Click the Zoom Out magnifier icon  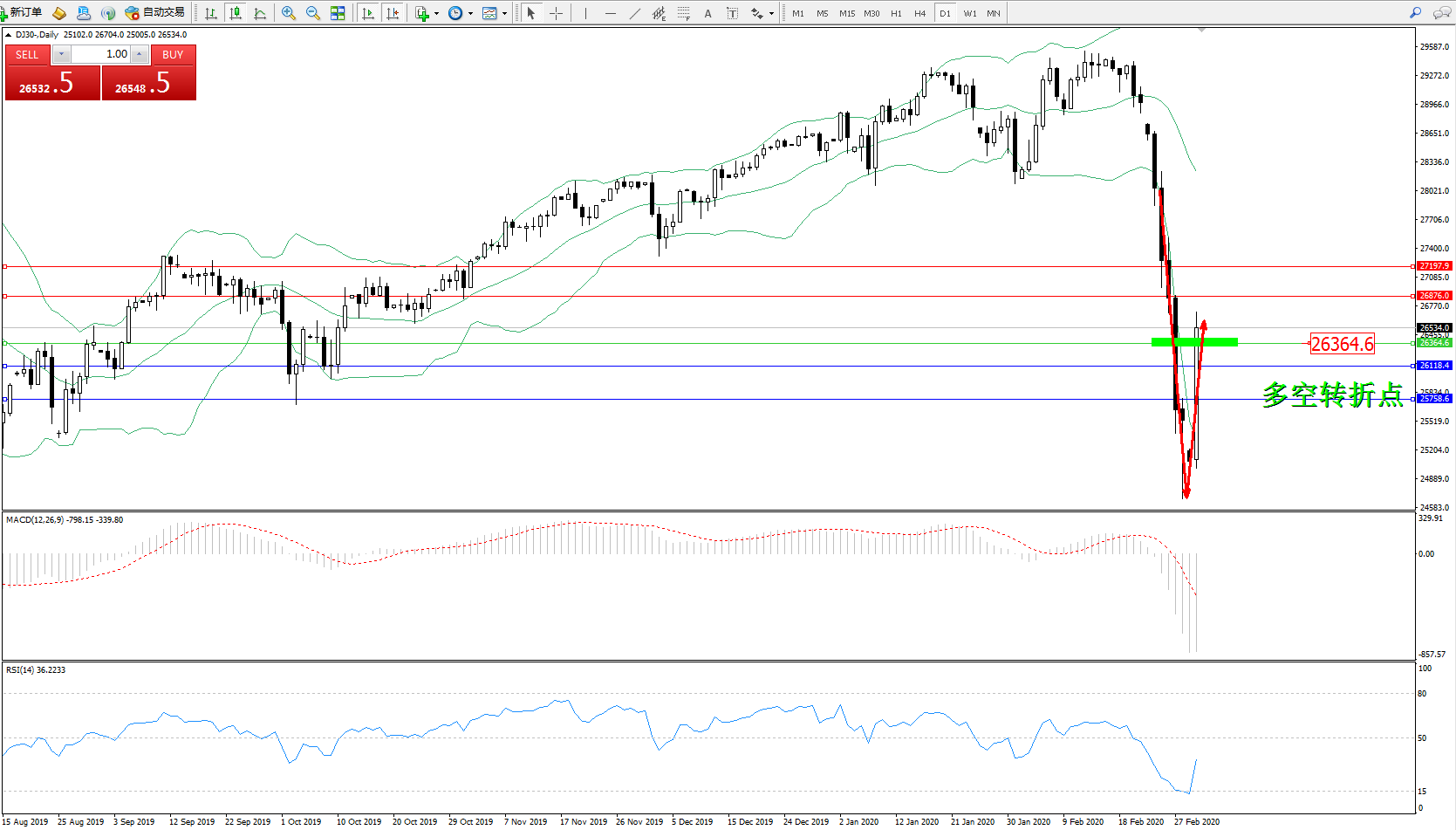tap(313, 13)
